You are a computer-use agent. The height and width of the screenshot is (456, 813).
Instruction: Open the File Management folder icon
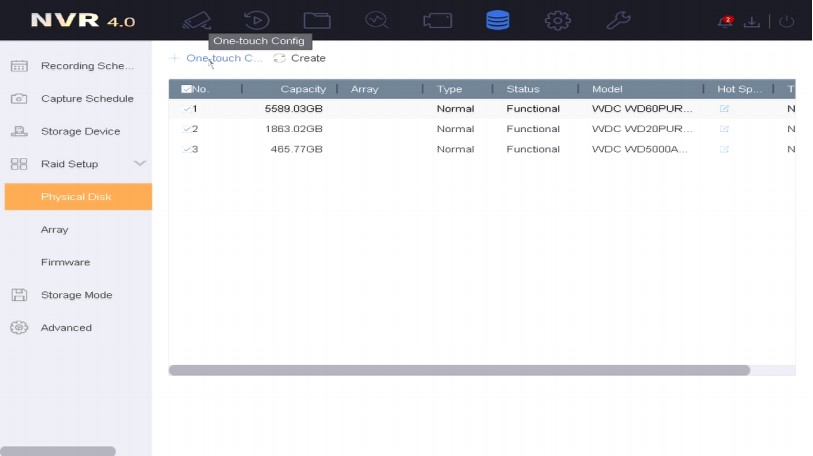pyautogui.click(x=317, y=21)
